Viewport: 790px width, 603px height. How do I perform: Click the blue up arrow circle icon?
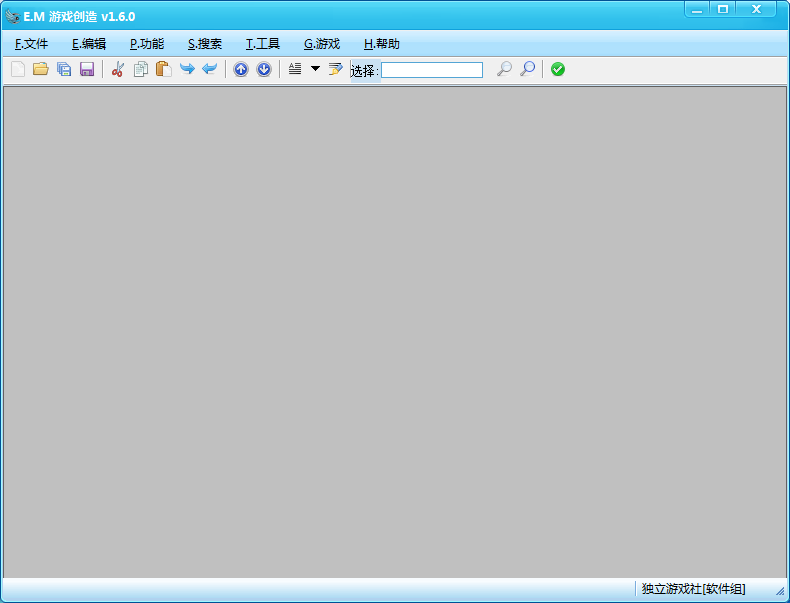pyautogui.click(x=241, y=69)
